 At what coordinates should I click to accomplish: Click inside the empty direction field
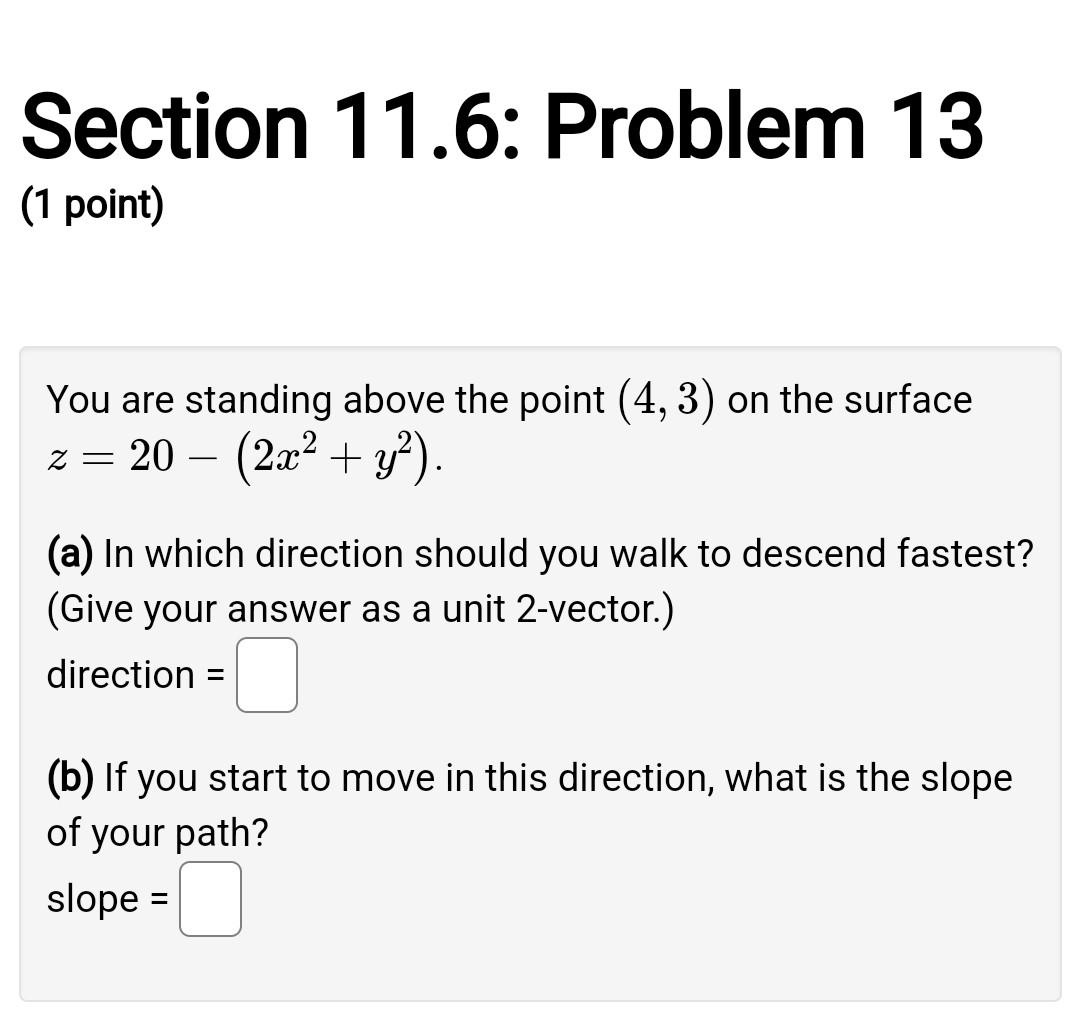[x=266, y=674]
